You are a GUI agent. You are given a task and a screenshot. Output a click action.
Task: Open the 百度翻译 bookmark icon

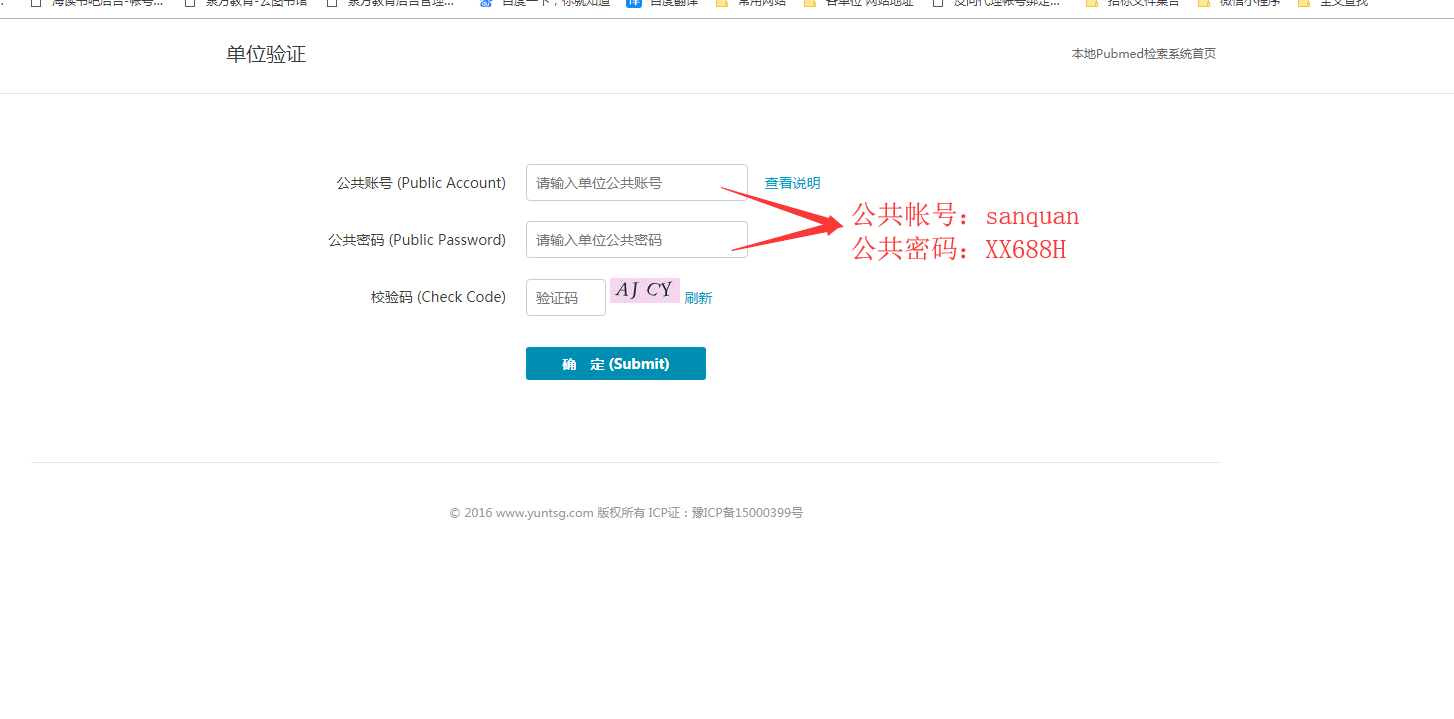coord(633,3)
